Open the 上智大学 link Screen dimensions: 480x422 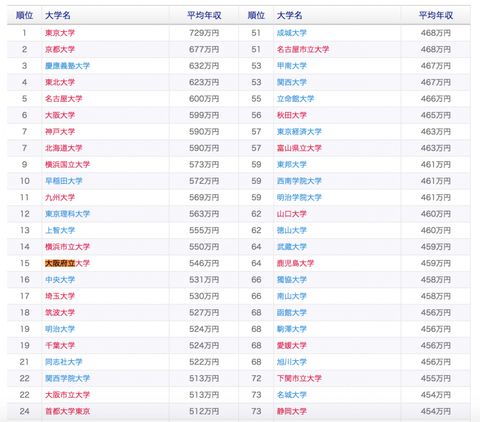[60, 230]
